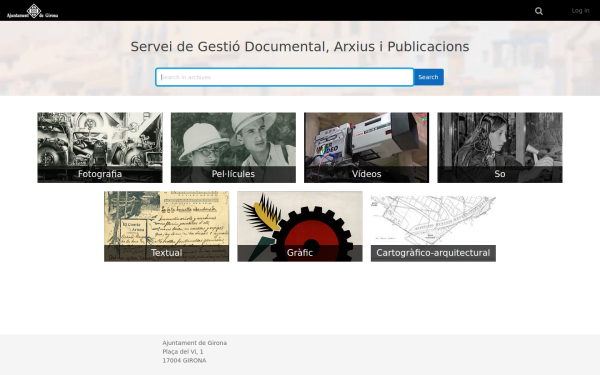The image size is (600, 375).
Task: Click the Log in link
Action: coord(580,11)
